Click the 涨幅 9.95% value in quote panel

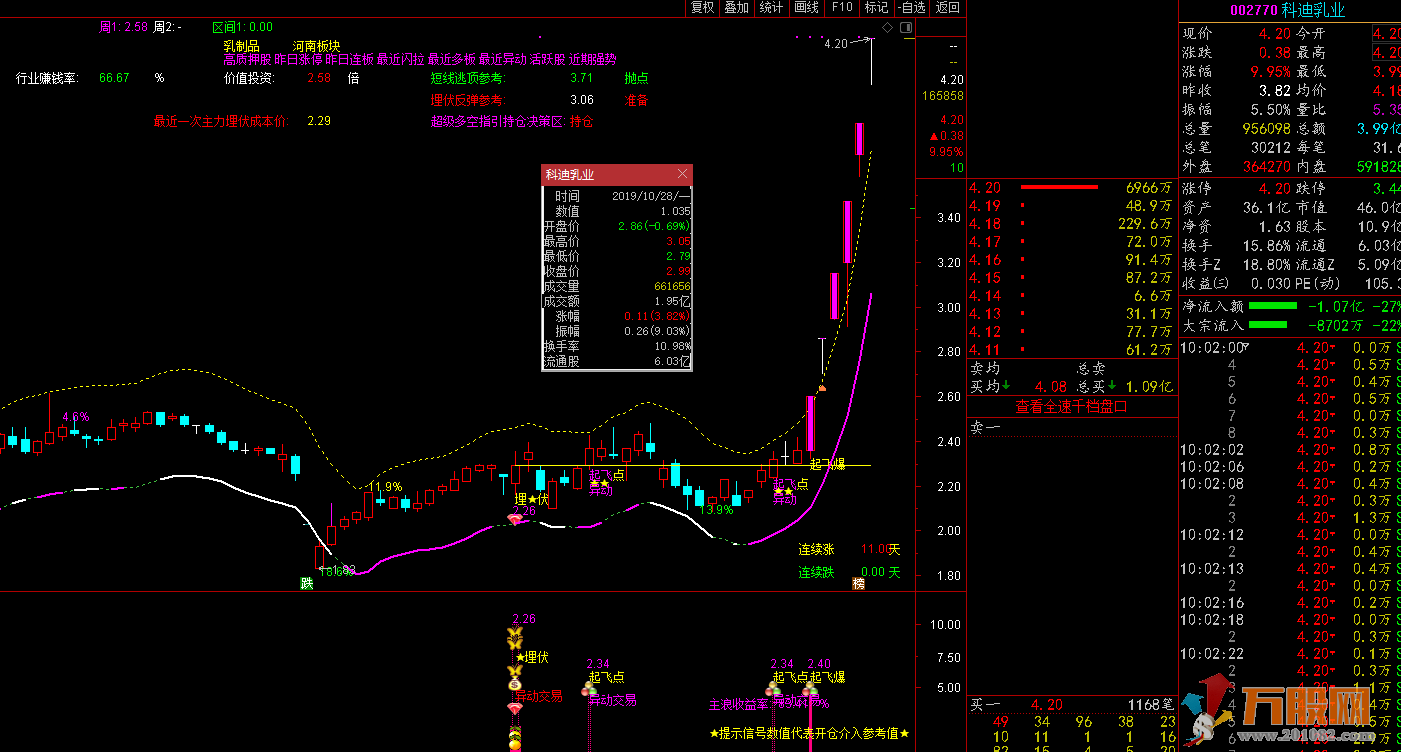coord(1273,72)
